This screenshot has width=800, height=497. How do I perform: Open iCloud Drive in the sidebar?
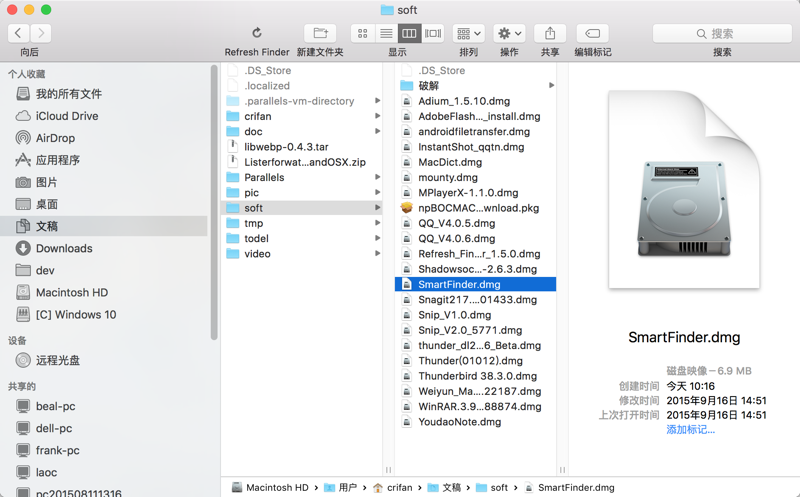click(x=105, y=116)
